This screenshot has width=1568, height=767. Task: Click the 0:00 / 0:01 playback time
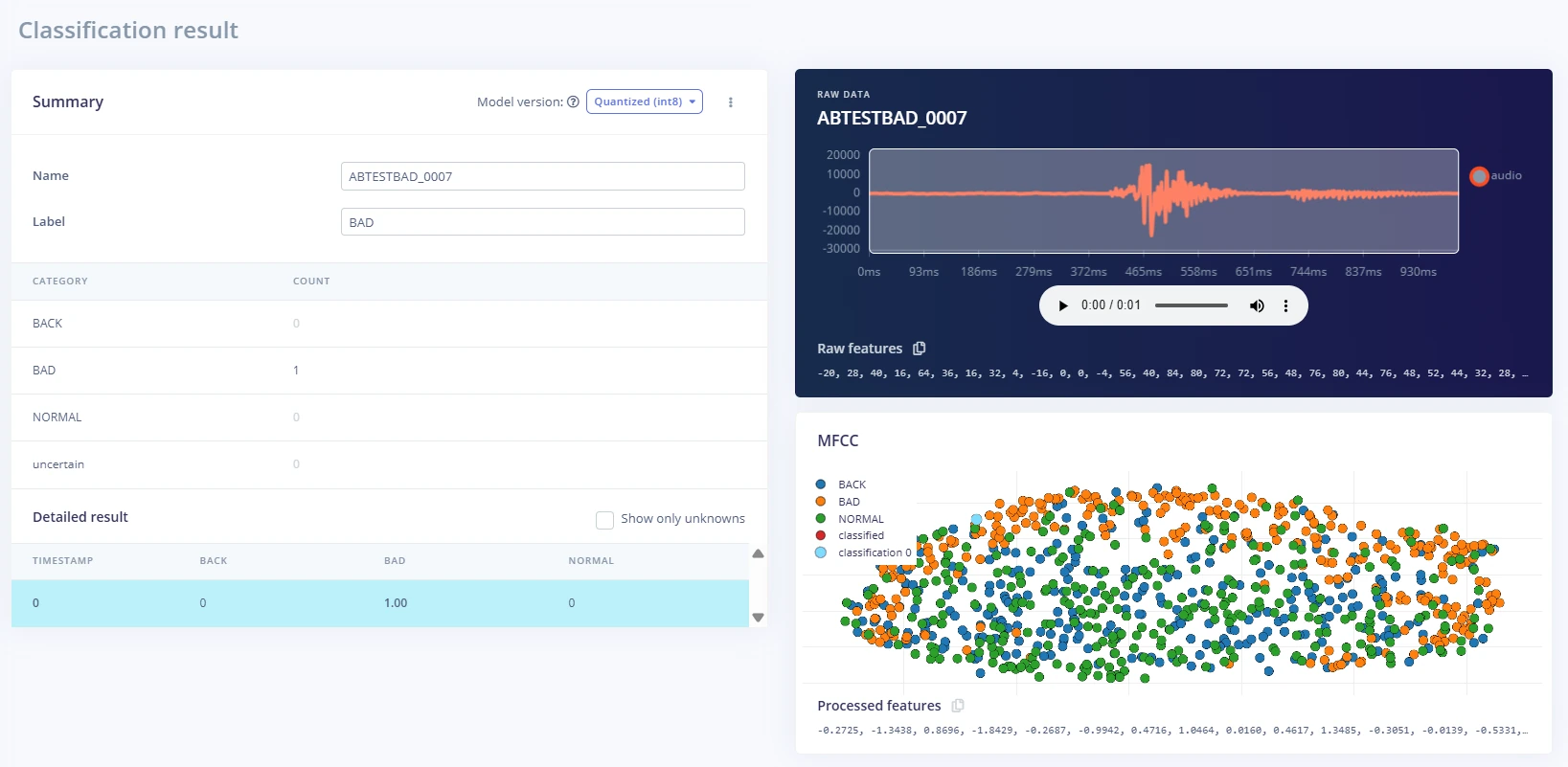[x=1111, y=305]
